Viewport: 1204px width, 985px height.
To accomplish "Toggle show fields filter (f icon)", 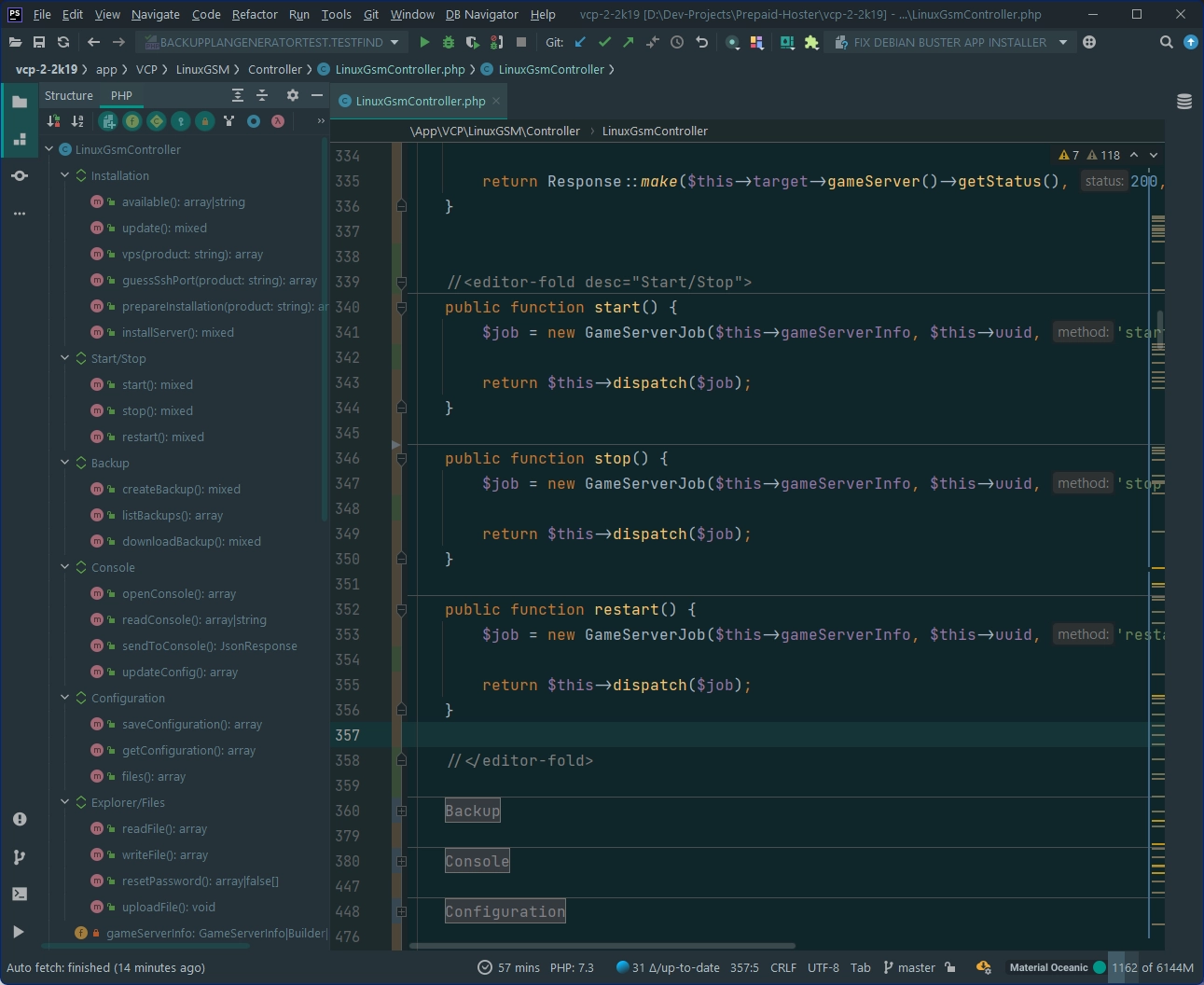I will [x=132, y=121].
